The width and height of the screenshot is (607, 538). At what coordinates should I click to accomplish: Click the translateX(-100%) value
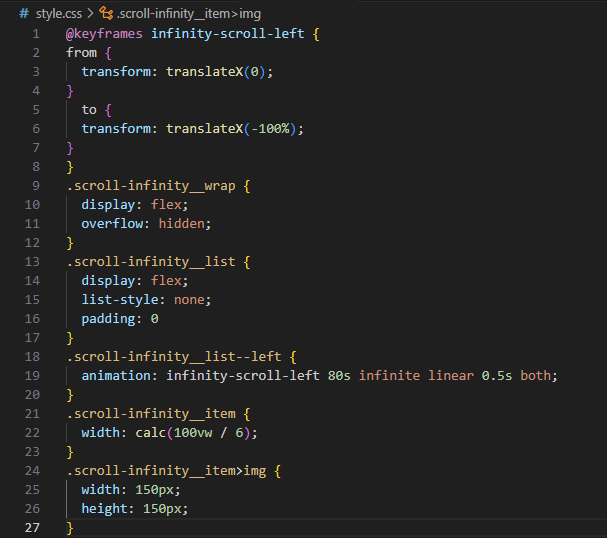233,128
